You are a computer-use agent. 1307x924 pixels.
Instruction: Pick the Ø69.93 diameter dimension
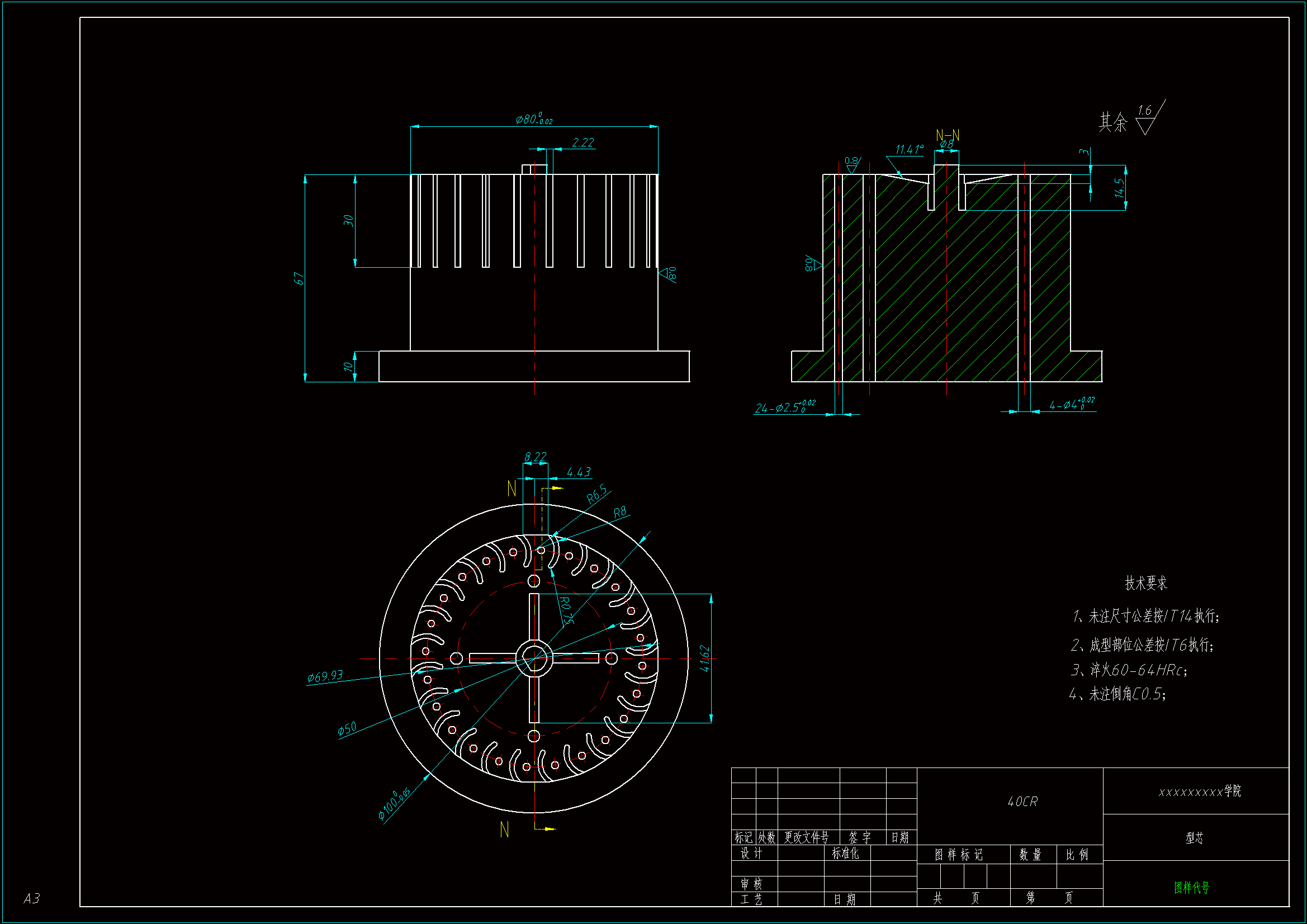click(325, 676)
